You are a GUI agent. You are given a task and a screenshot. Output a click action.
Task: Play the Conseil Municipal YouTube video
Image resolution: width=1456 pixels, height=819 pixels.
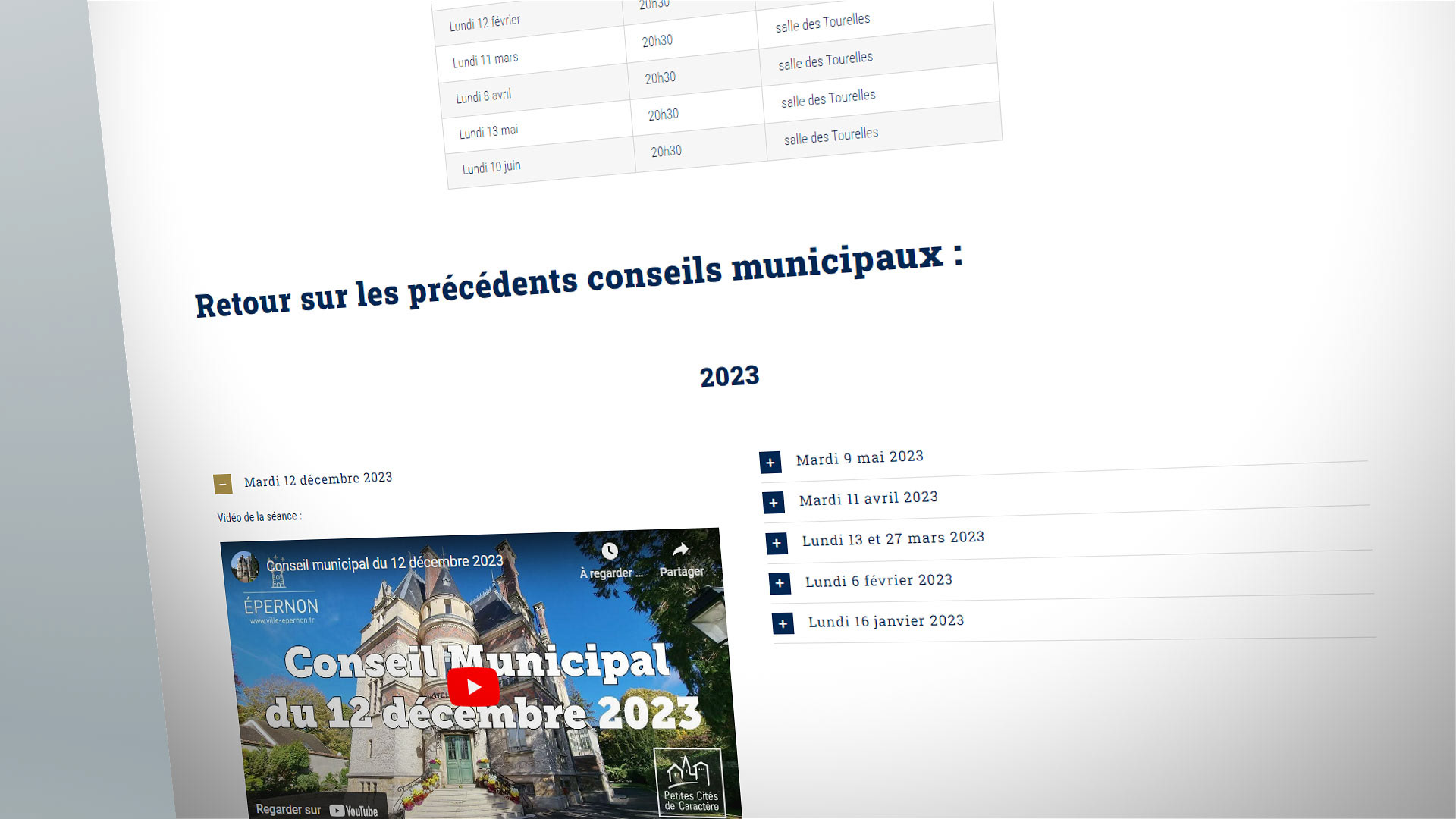click(x=473, y=687)
